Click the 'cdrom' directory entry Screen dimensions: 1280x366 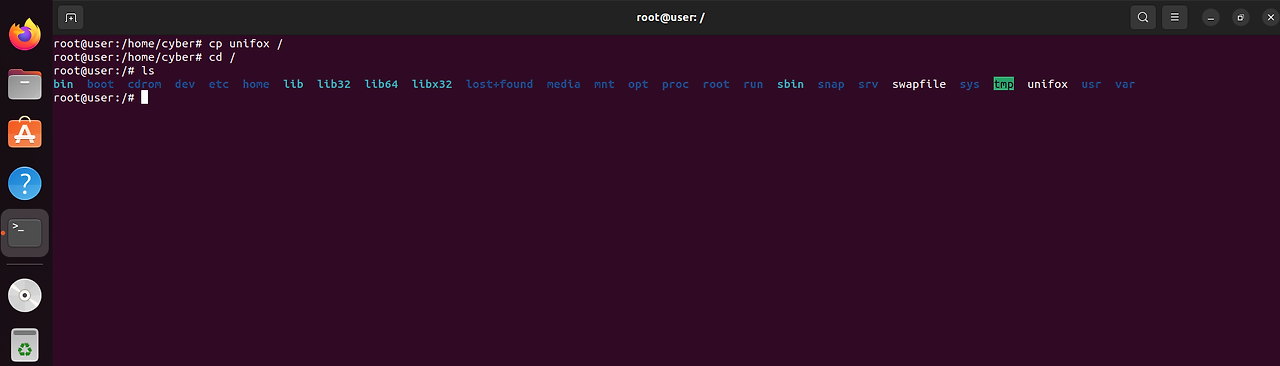pyautogui.click(x=144, y=84)
